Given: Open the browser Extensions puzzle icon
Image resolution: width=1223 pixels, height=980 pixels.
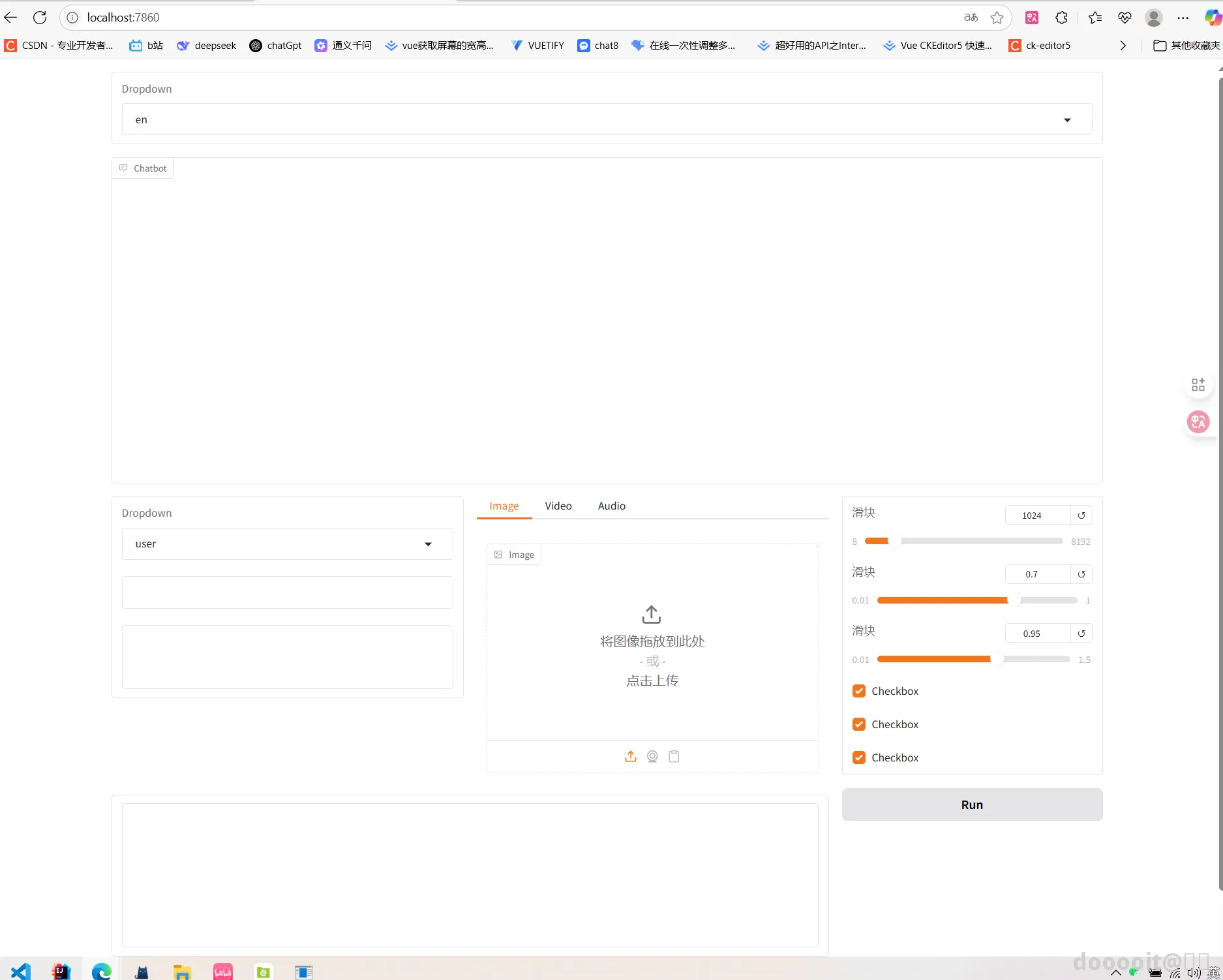Looking at the screenshot, I should pos(1062,18).
